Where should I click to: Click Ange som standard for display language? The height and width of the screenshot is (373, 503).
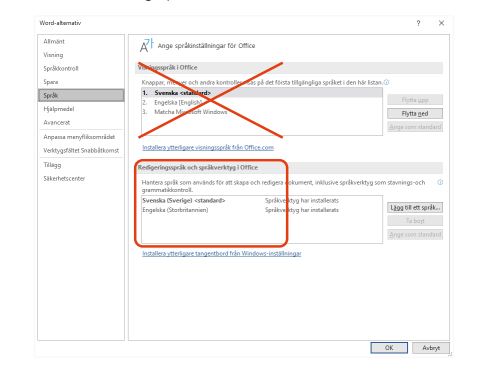pos(415,127)
